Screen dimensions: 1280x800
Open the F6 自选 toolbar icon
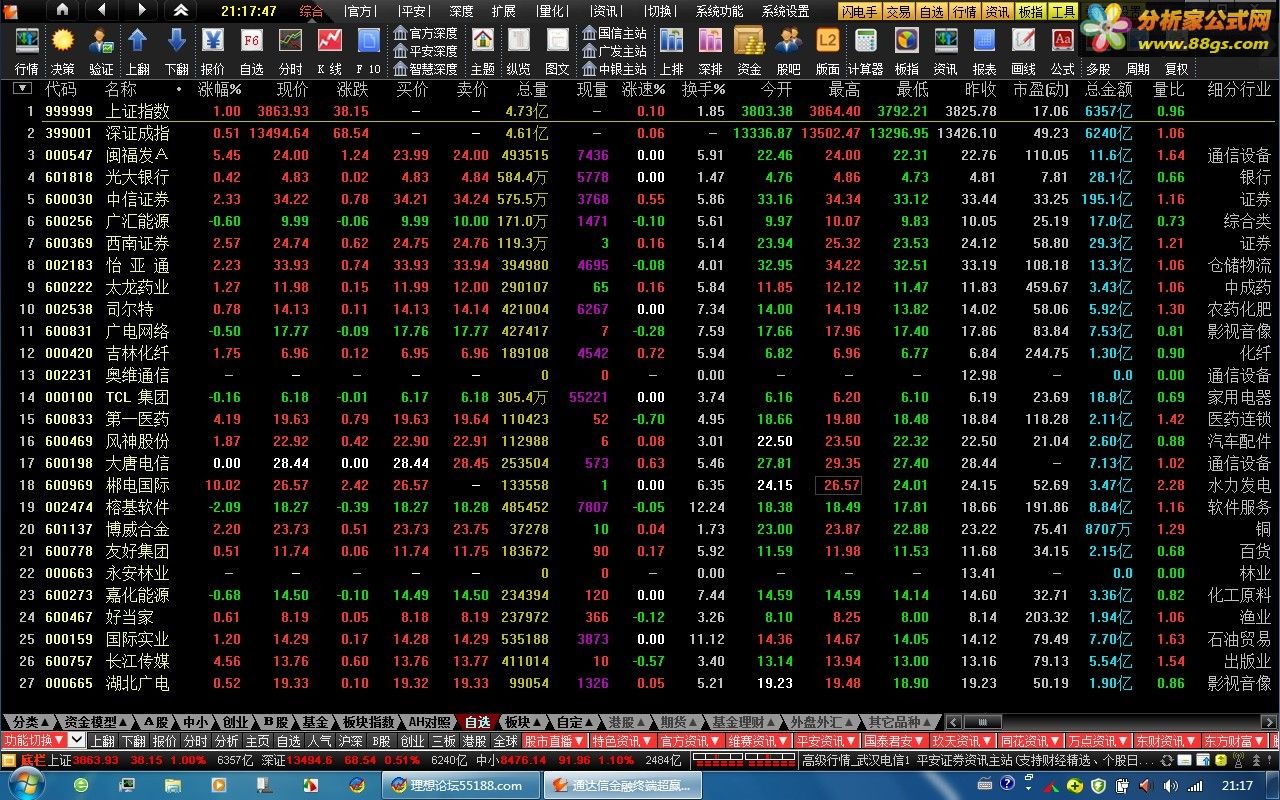pyautogui.click(x=252, y=50)
